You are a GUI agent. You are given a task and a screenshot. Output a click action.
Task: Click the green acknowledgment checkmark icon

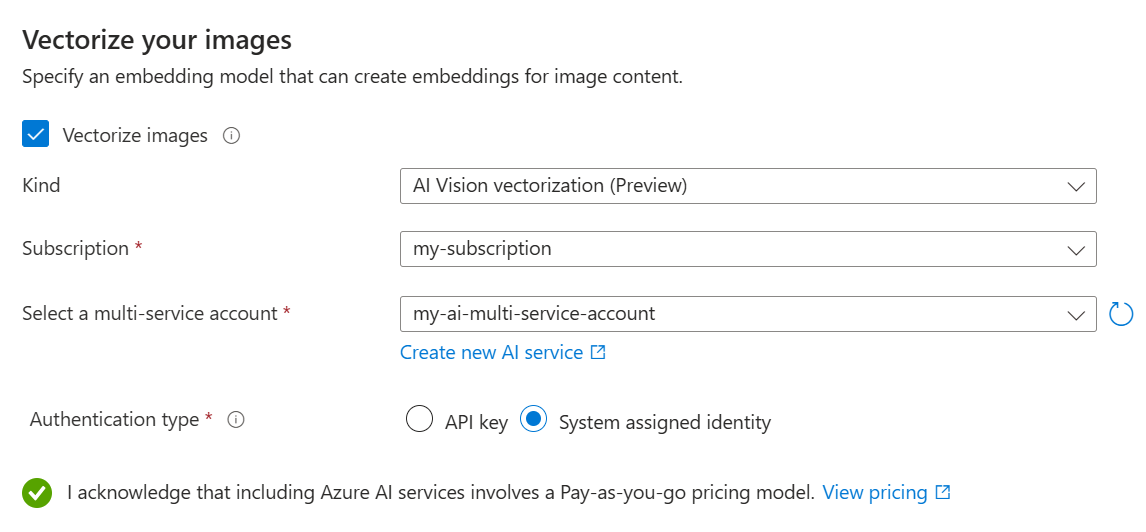37,493
